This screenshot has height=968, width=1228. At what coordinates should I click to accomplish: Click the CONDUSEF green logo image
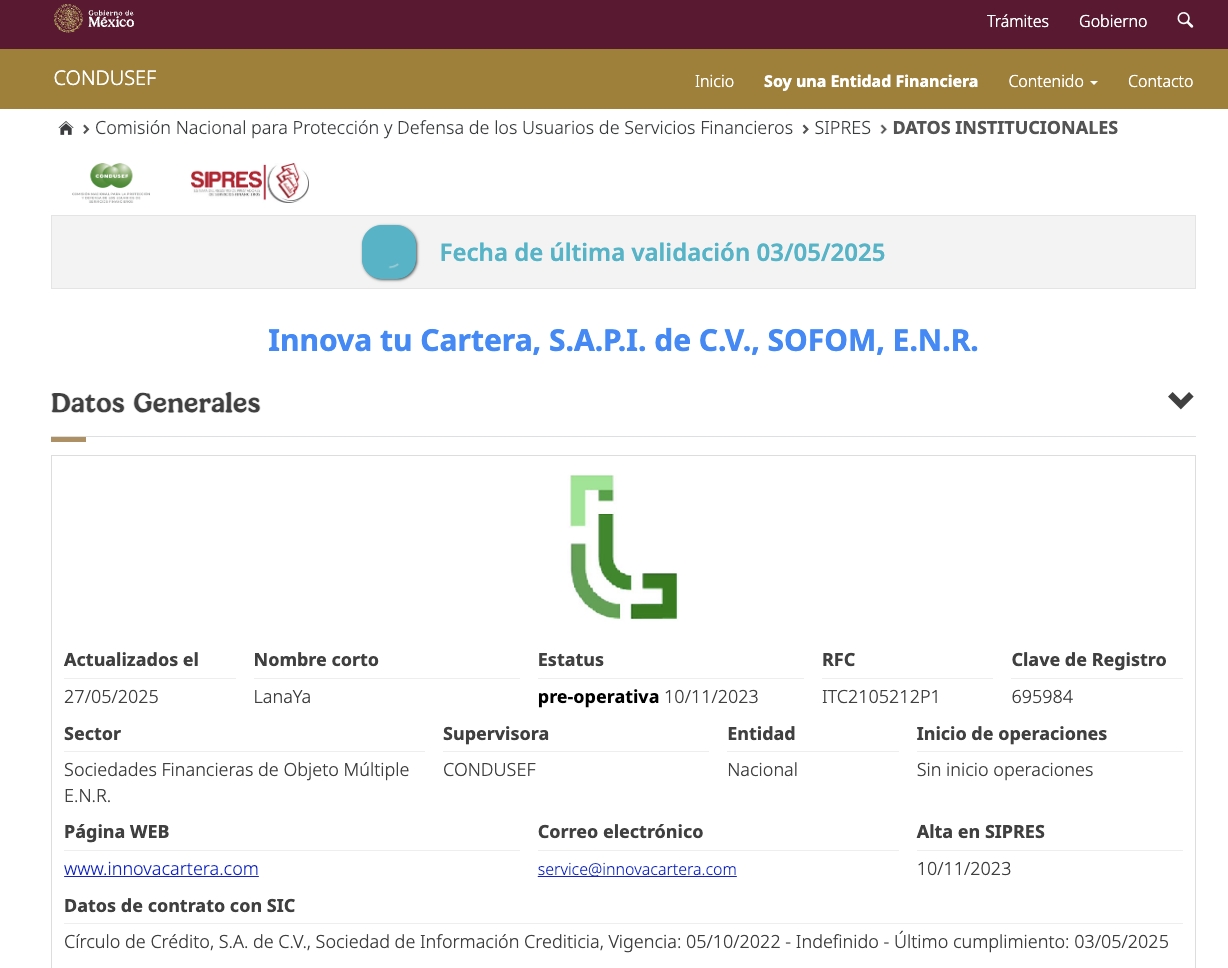click(111, 182)
